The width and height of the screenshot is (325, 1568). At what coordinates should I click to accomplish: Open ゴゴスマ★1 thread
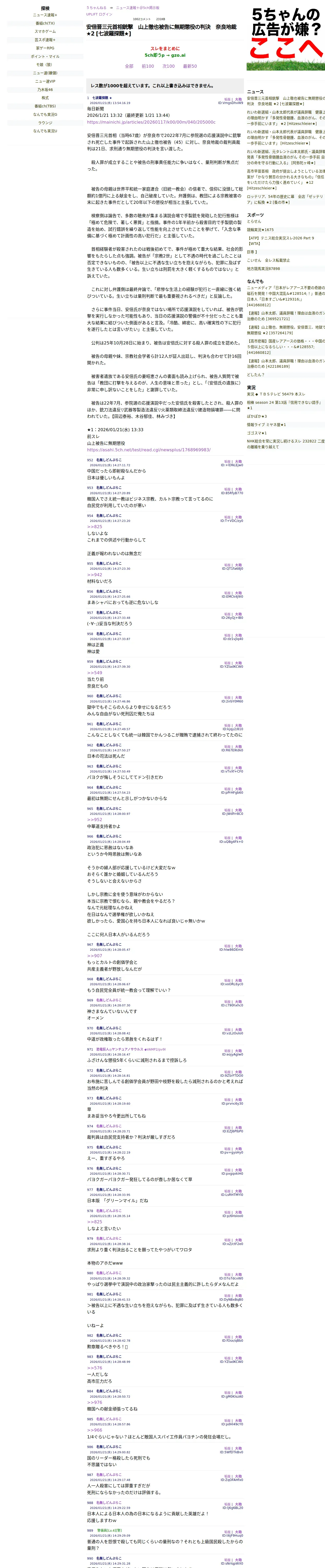pyautogui.click(x=257, y=433)
